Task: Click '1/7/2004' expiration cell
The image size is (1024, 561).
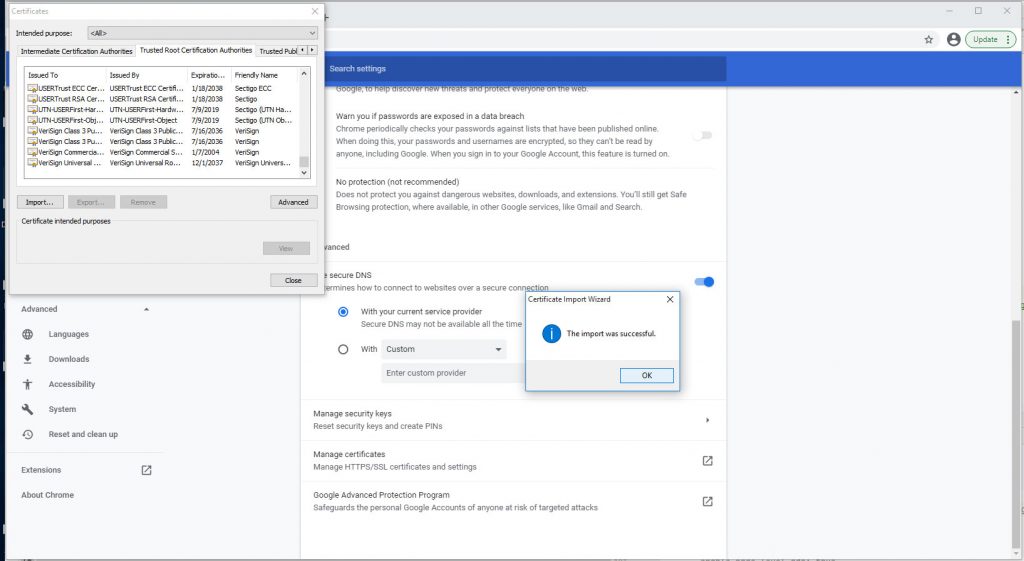Action: click(205, 152)
